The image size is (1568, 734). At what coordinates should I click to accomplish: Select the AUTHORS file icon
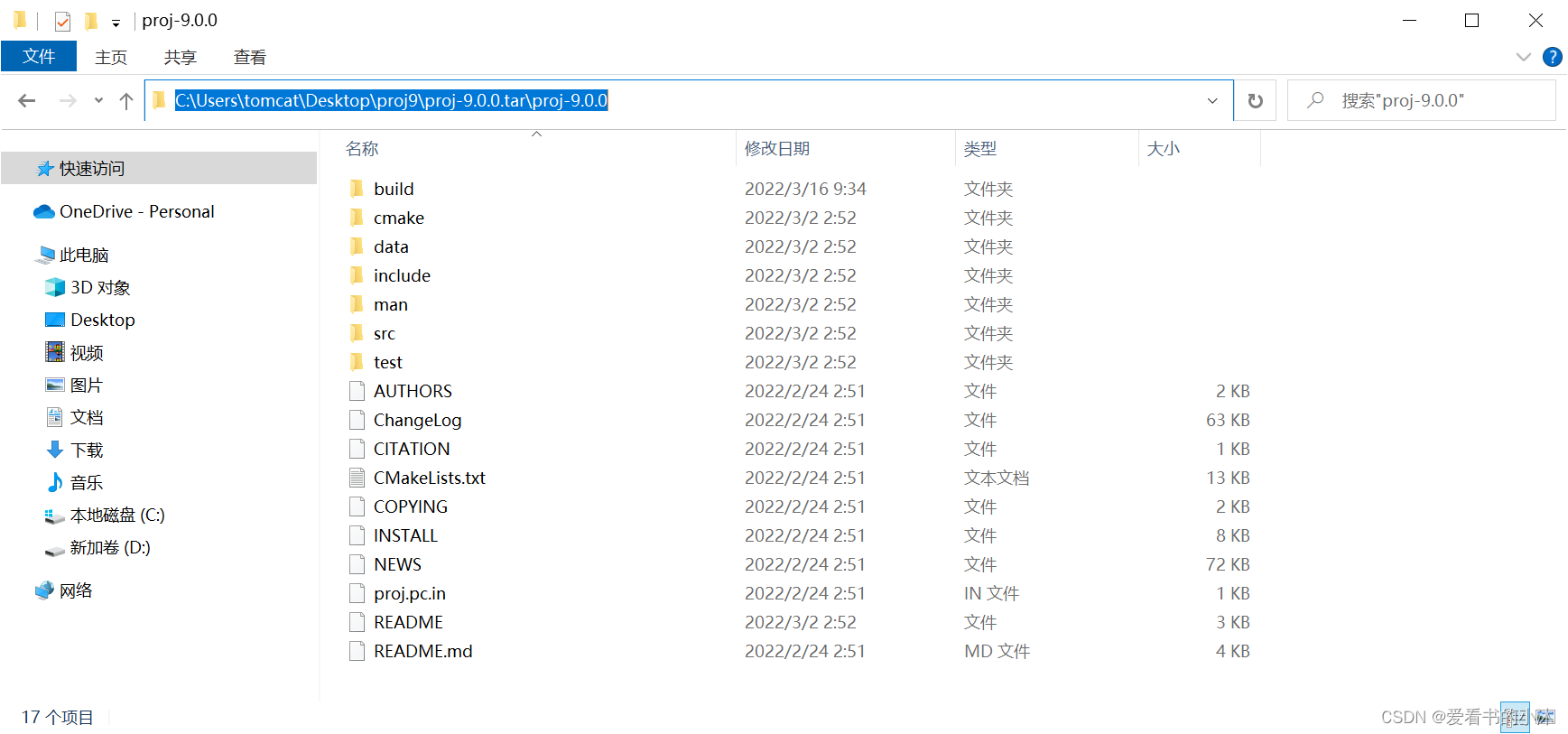pyautogui.click(x=357, y=391)
